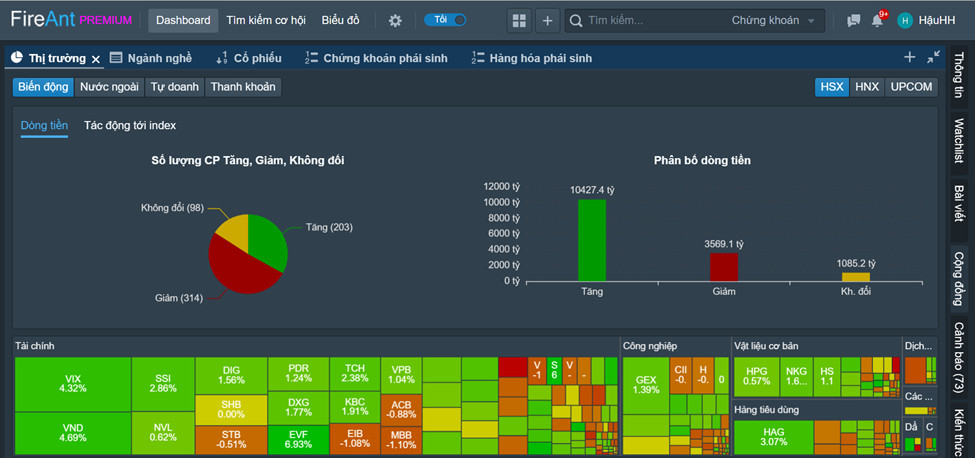Expand the Watchlist side panel
Image resolution: width=975 pixels, height=458 pixels.
pos(960,141)
